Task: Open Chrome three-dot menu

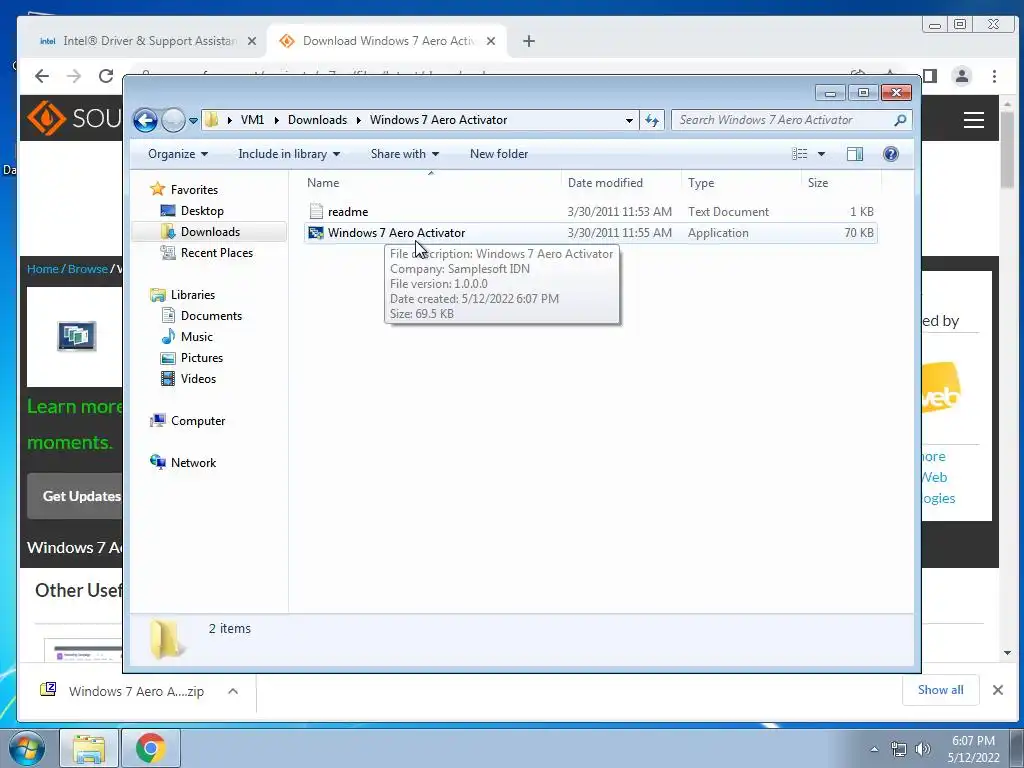Action: click(995, 76)
